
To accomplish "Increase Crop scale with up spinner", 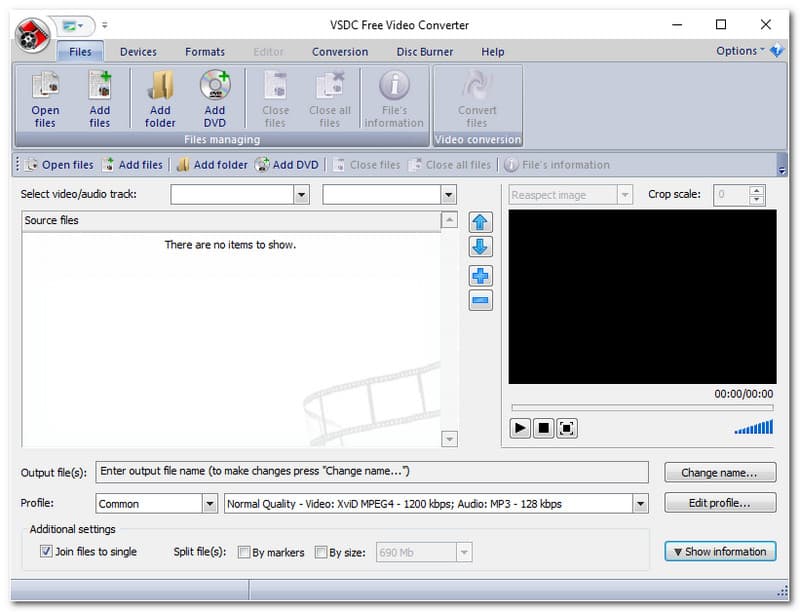I will (757, 190).
